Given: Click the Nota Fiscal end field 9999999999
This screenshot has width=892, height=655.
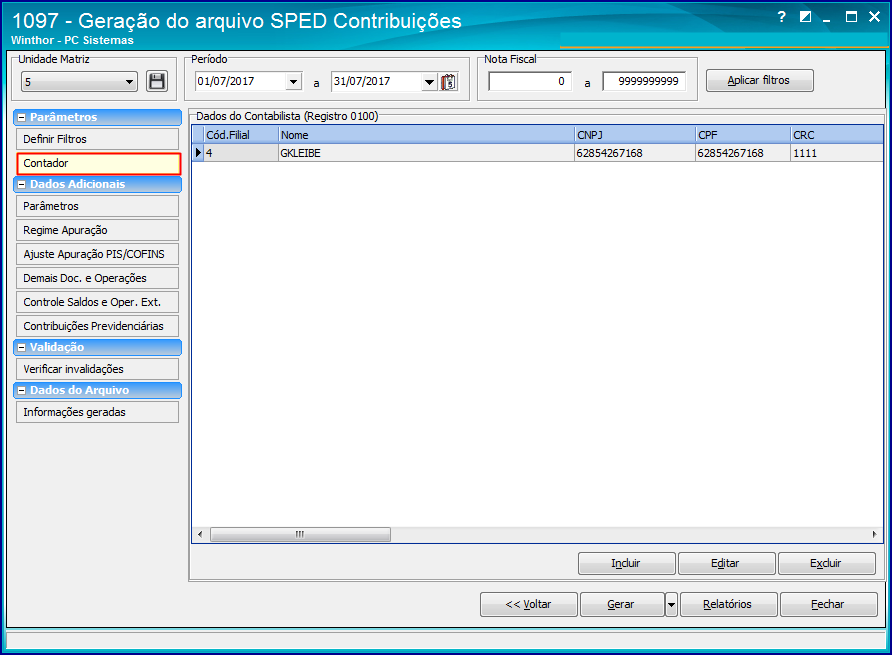Looking at the screenshot, I should [644, 81].
